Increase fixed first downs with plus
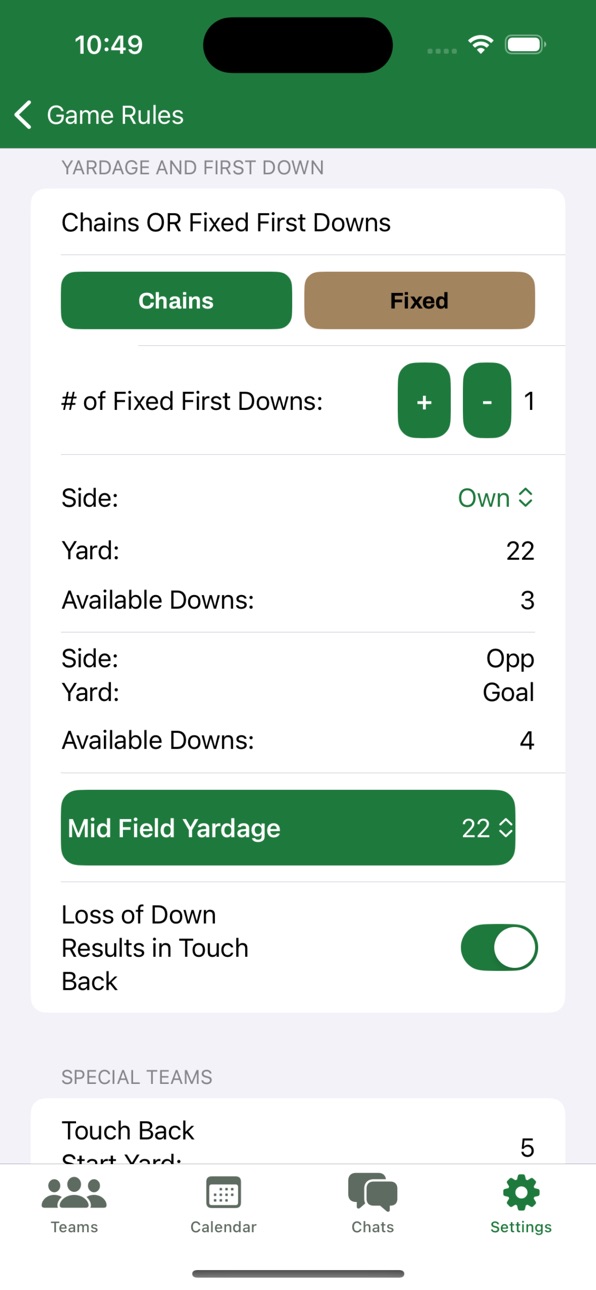The height and width of the screenshot is (1290, 596). tap(424, 401)
